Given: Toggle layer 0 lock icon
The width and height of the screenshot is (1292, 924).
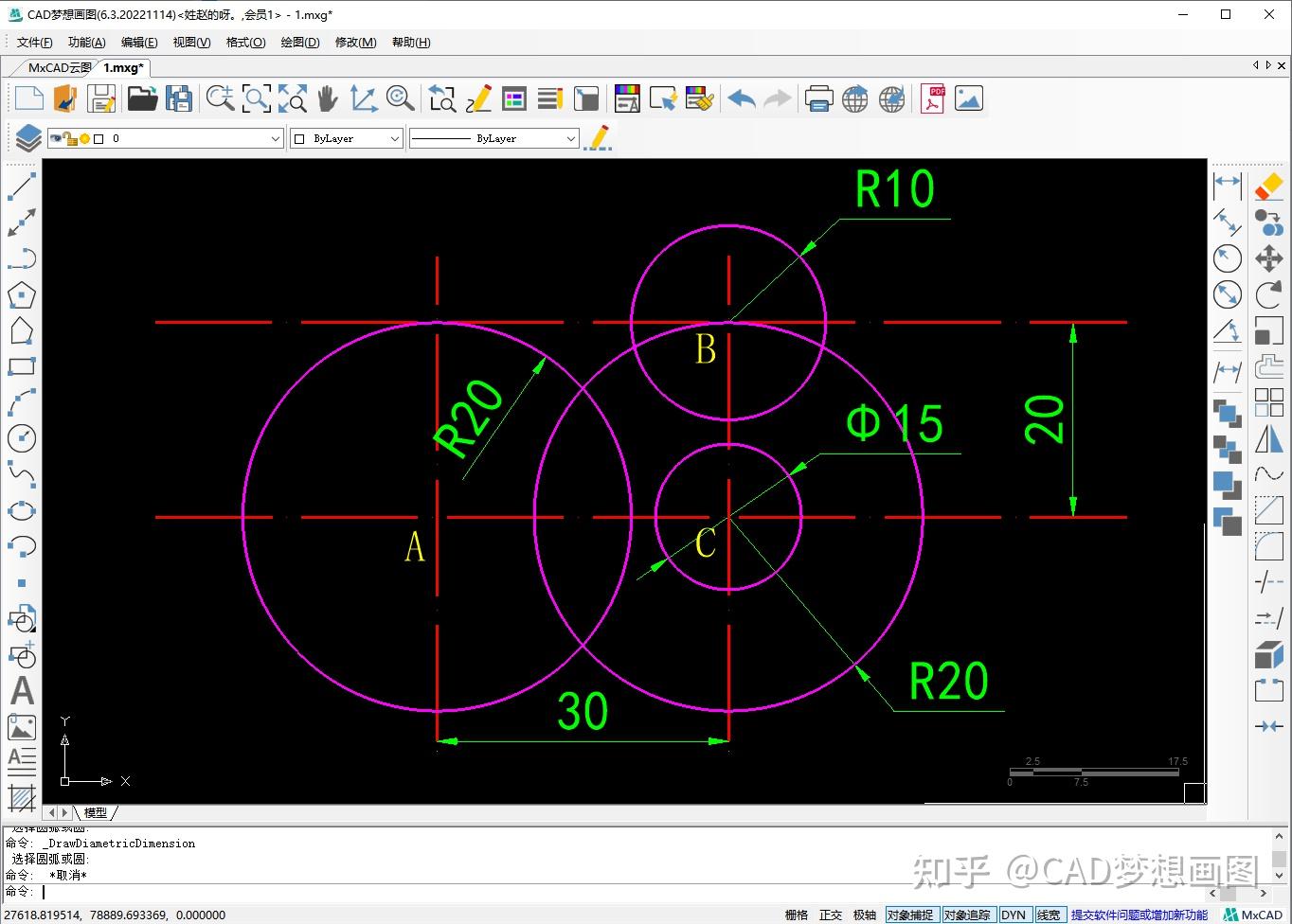Looking at the screenshot, I should [x=70, y=138].
